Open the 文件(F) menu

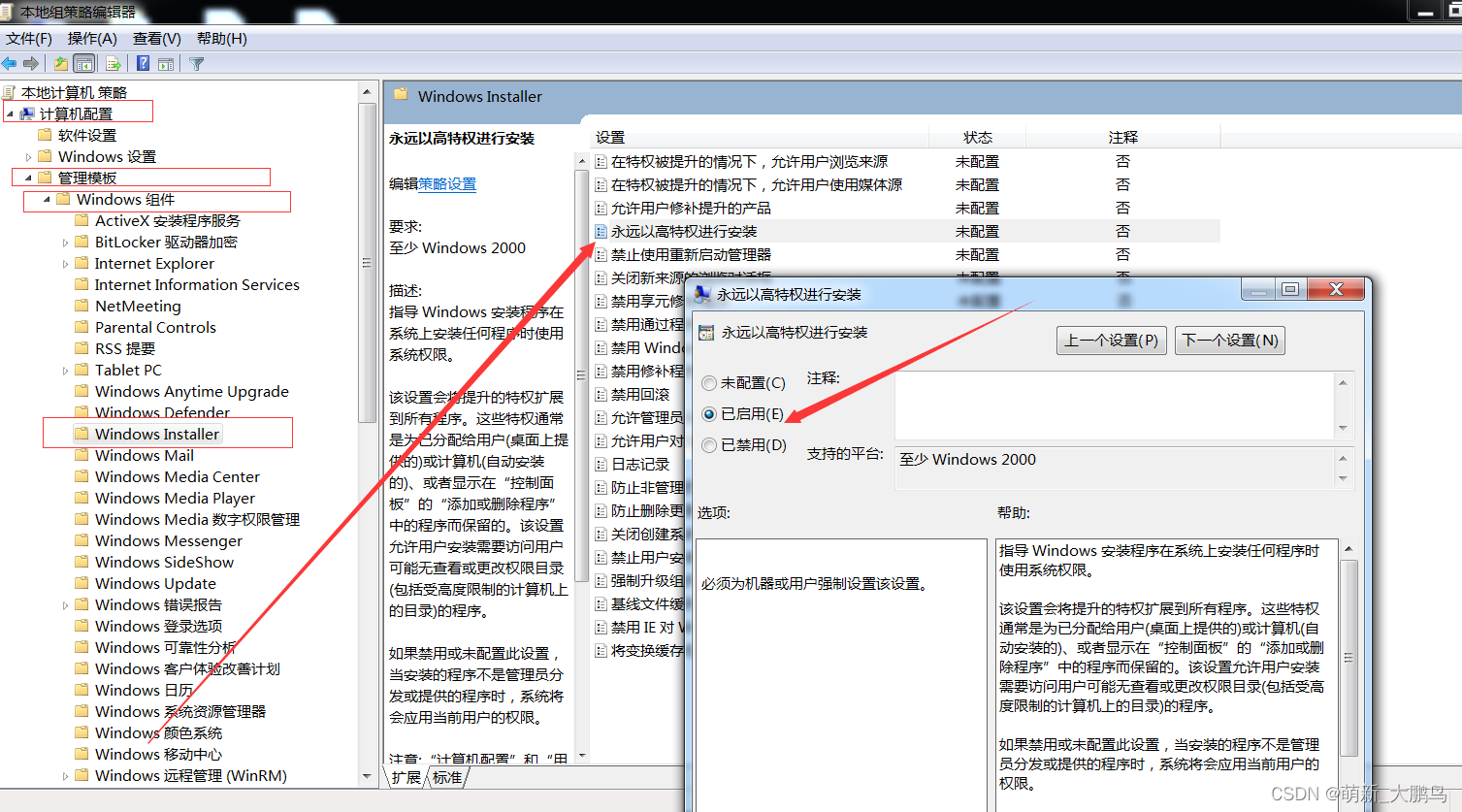coord(29,39)
